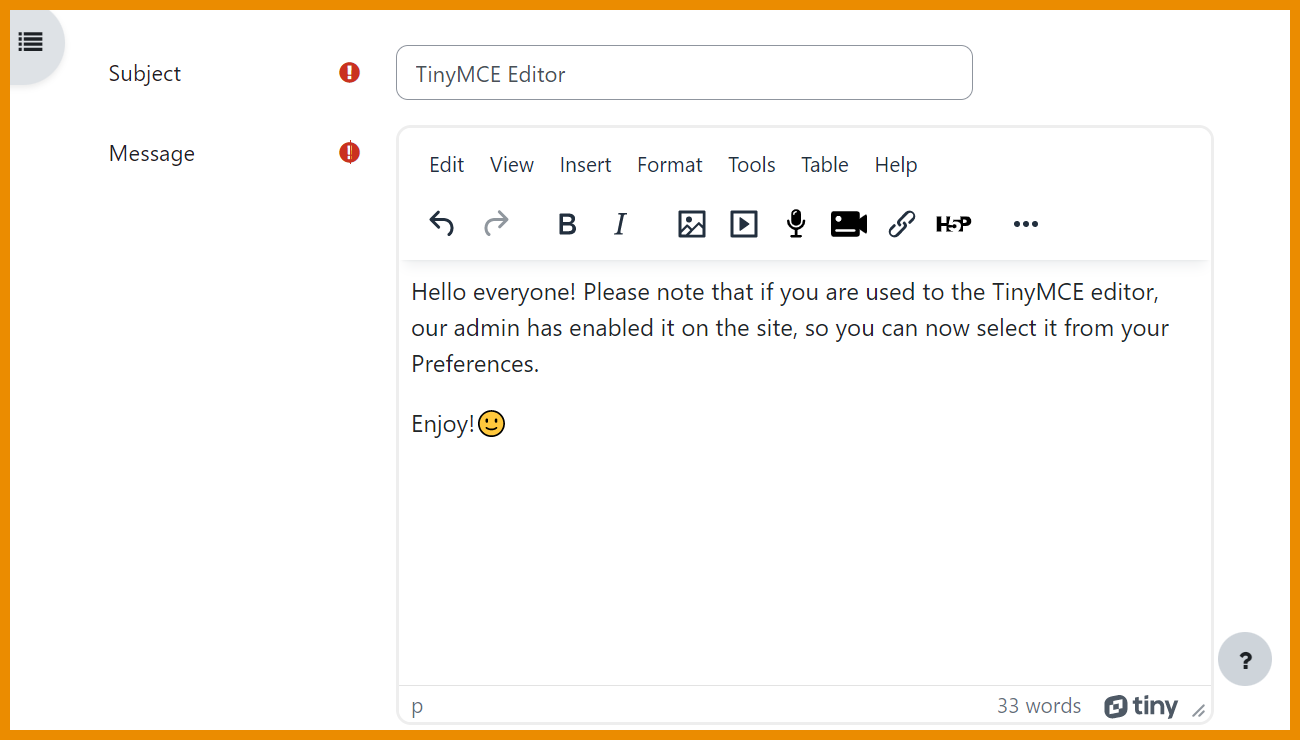
Task: Toggle italic formatting
Action: pos(620,224)
